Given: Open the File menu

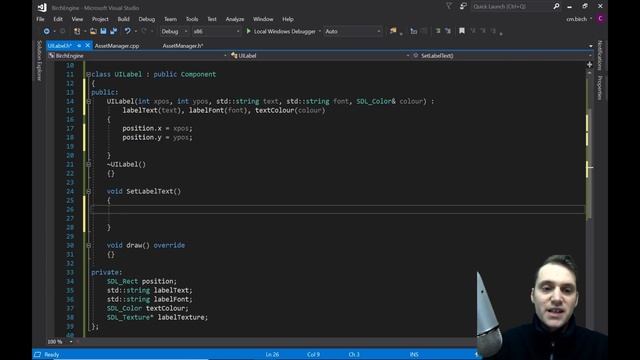Looking at the screenshot, I should (x=40, y=19).
